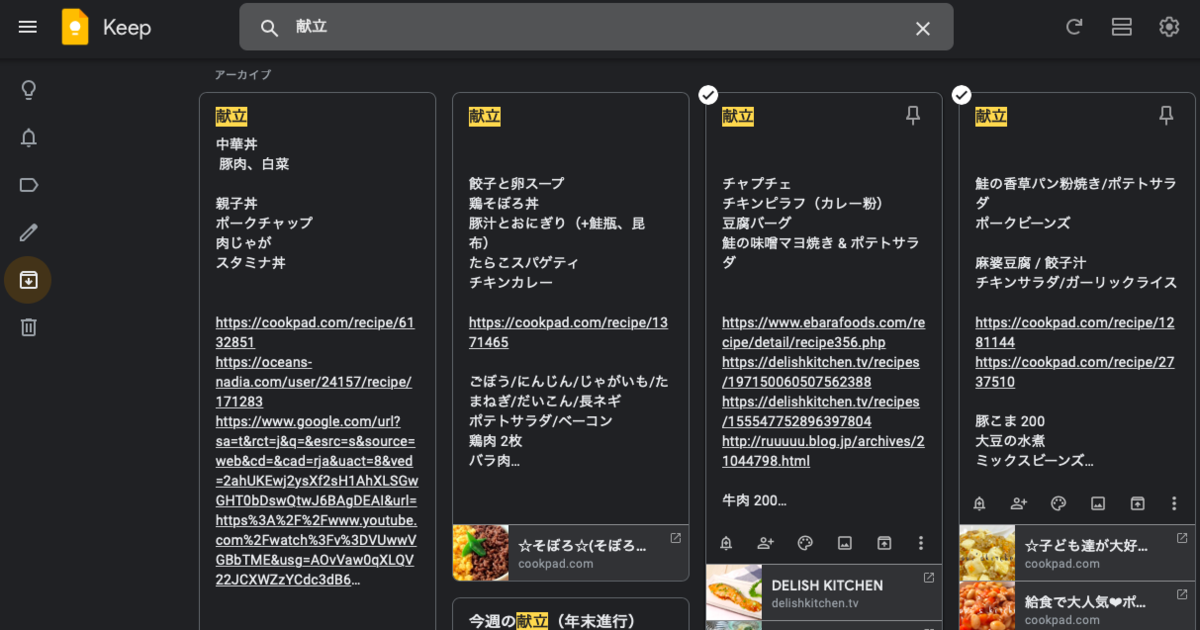Open Labels from the sidebar
Image resolution: width=1200 pixels, height=630 pixels.
click(x=28, y=184)
